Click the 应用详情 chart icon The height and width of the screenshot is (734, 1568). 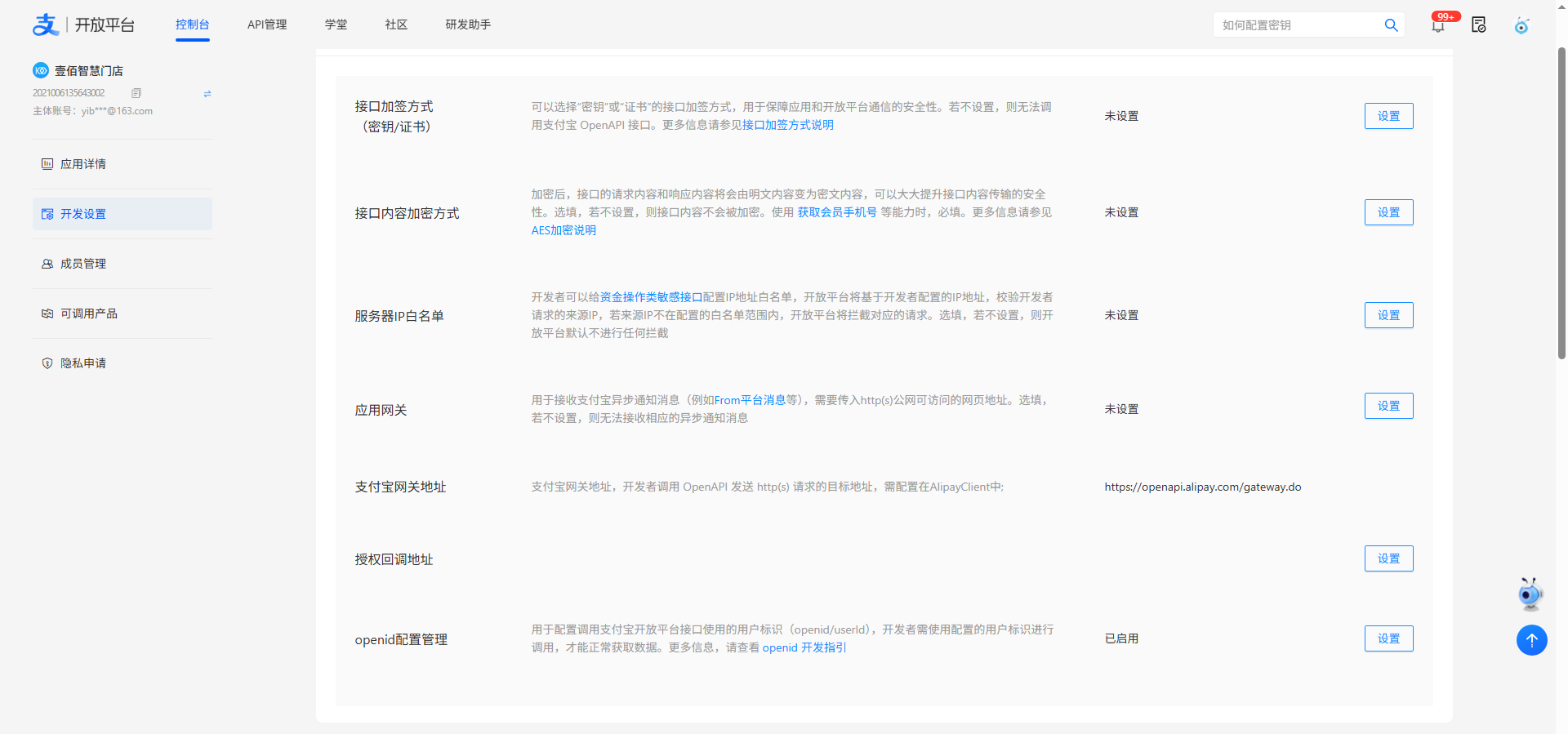(47, 164)
